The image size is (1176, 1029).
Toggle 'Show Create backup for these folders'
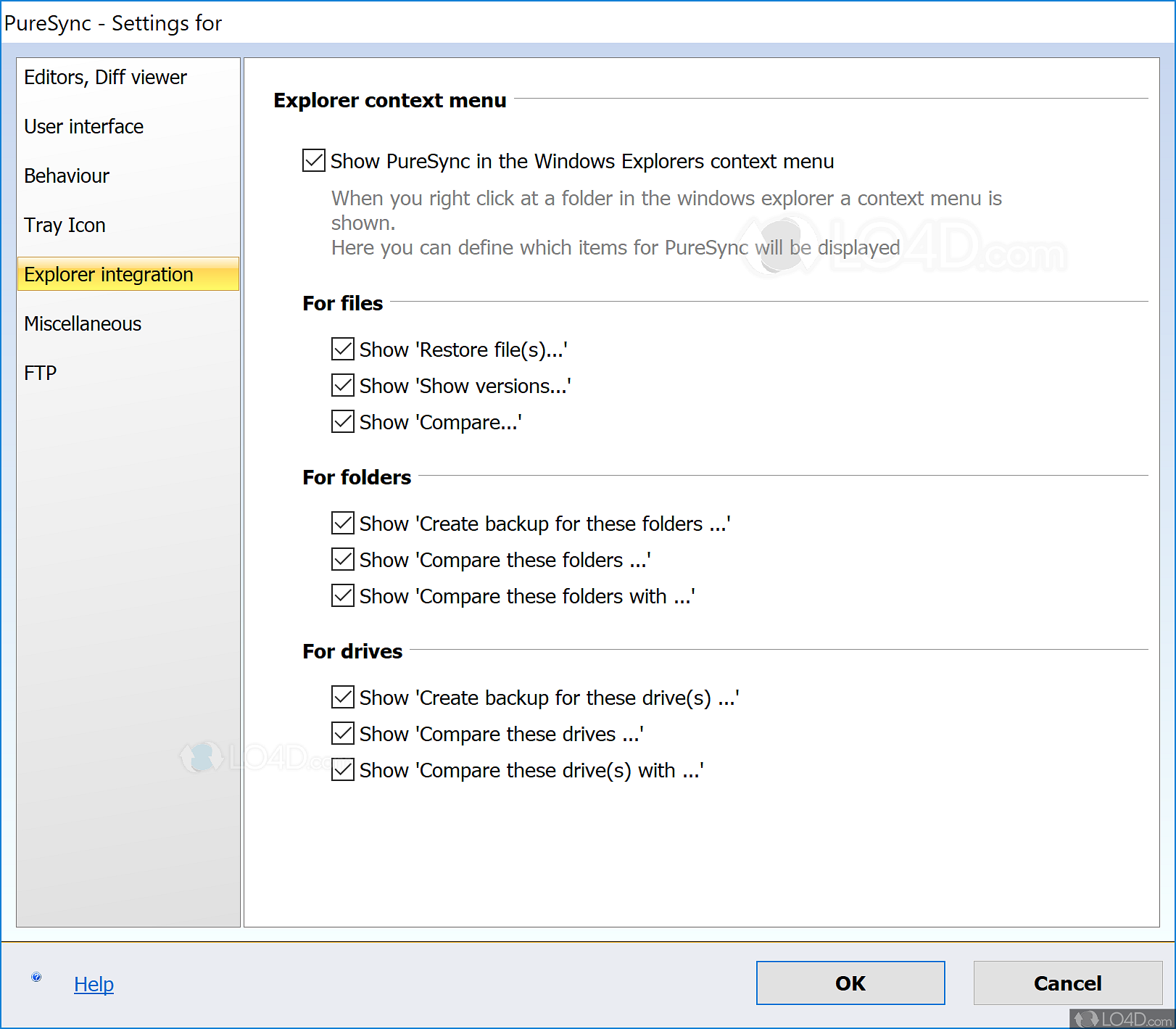[x=341, y=523]
